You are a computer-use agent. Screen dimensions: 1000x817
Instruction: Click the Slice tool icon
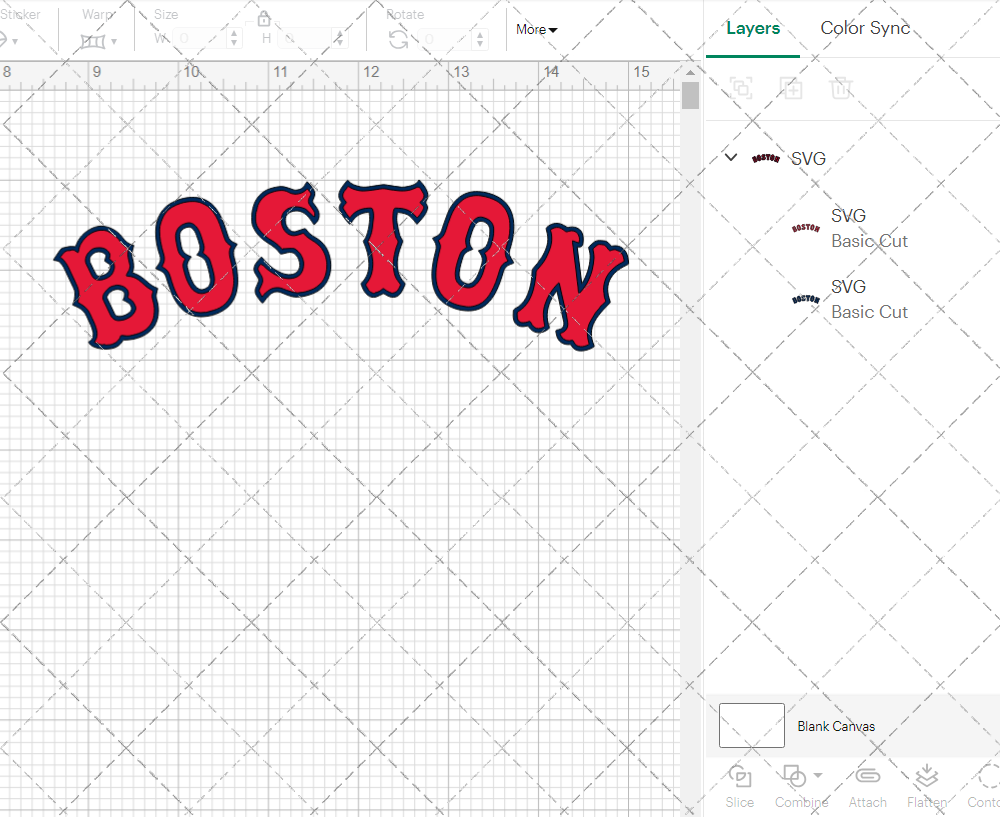point(740,777)
